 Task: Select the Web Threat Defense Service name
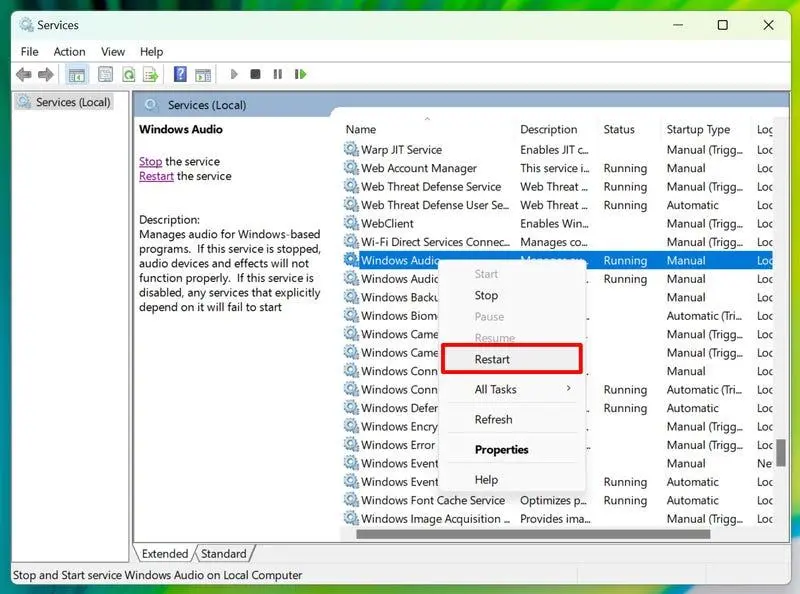pyautogui.click(x=431, y=187)
